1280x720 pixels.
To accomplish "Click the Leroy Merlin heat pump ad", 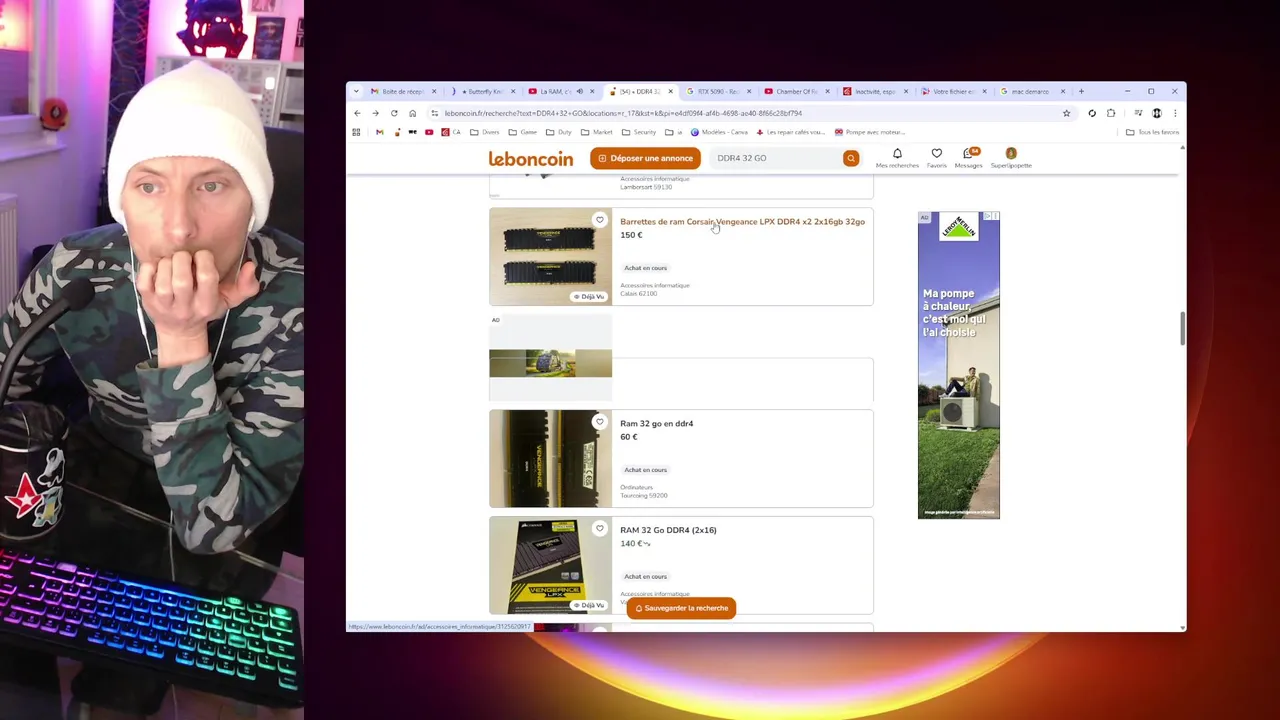I will coord(958,365).
